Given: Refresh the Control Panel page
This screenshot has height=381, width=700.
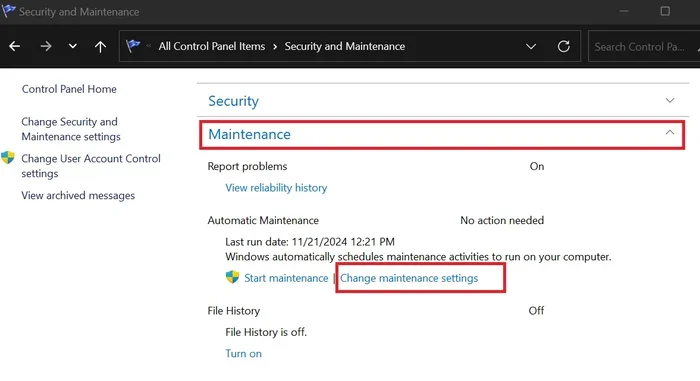Looking at the screenshot, I should pyautogui.click(x=564, y=46).
